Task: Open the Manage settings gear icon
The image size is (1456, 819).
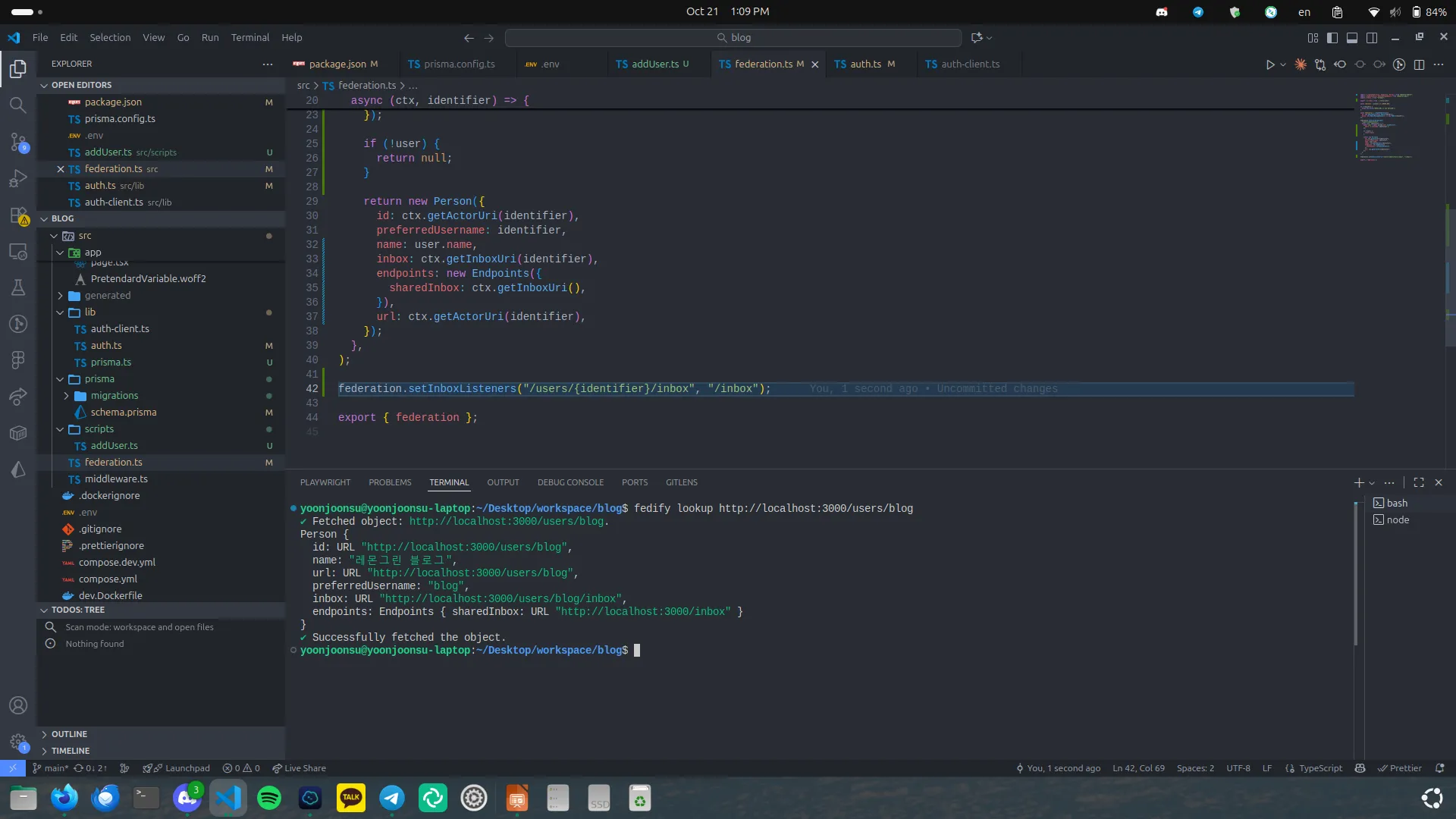Action: tap(18, 742)
